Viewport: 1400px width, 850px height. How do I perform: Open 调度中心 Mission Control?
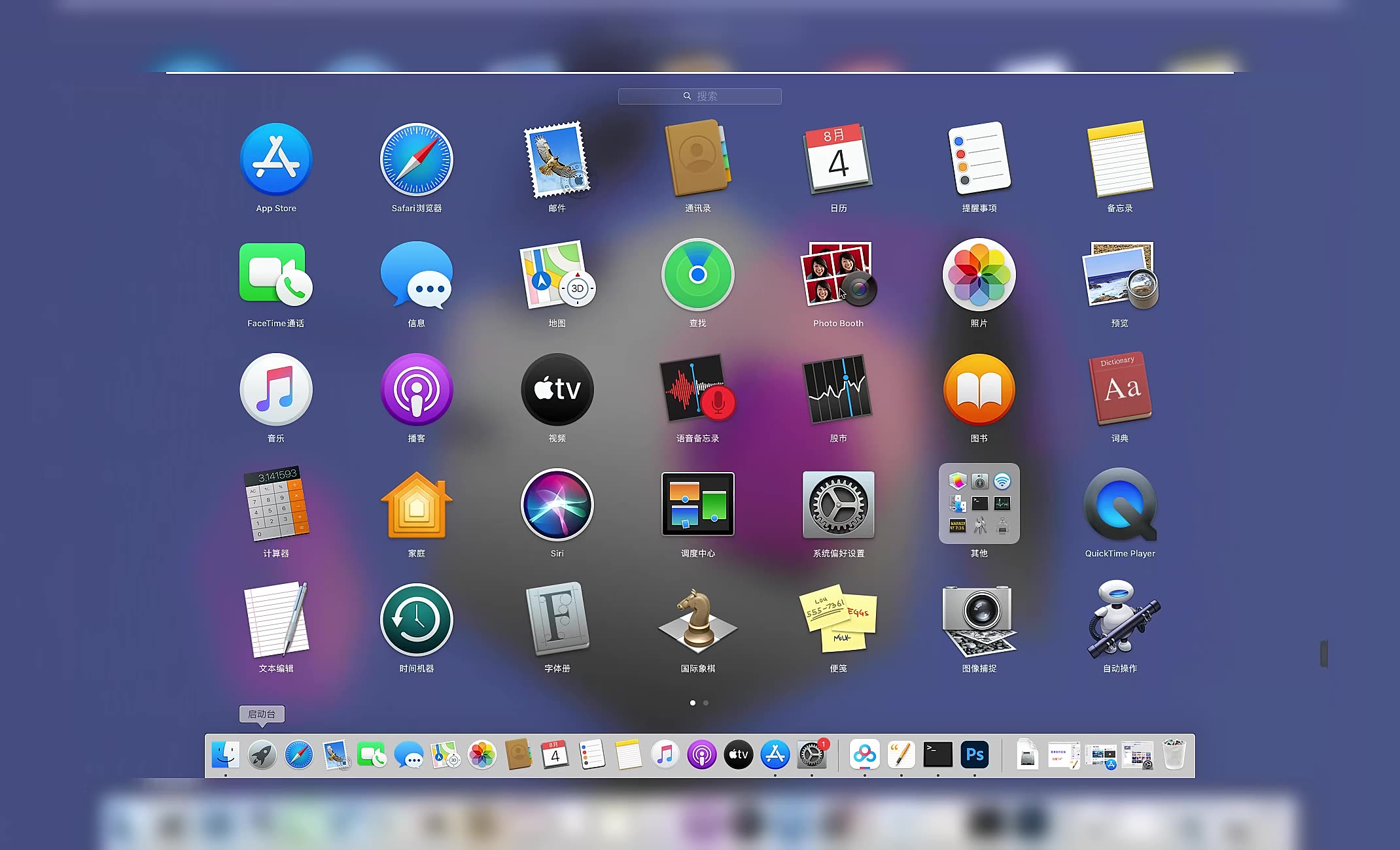[698, 504]
